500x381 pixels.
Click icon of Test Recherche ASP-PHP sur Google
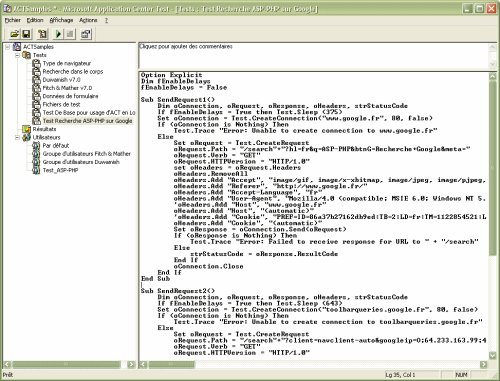(x=36, y=121)
